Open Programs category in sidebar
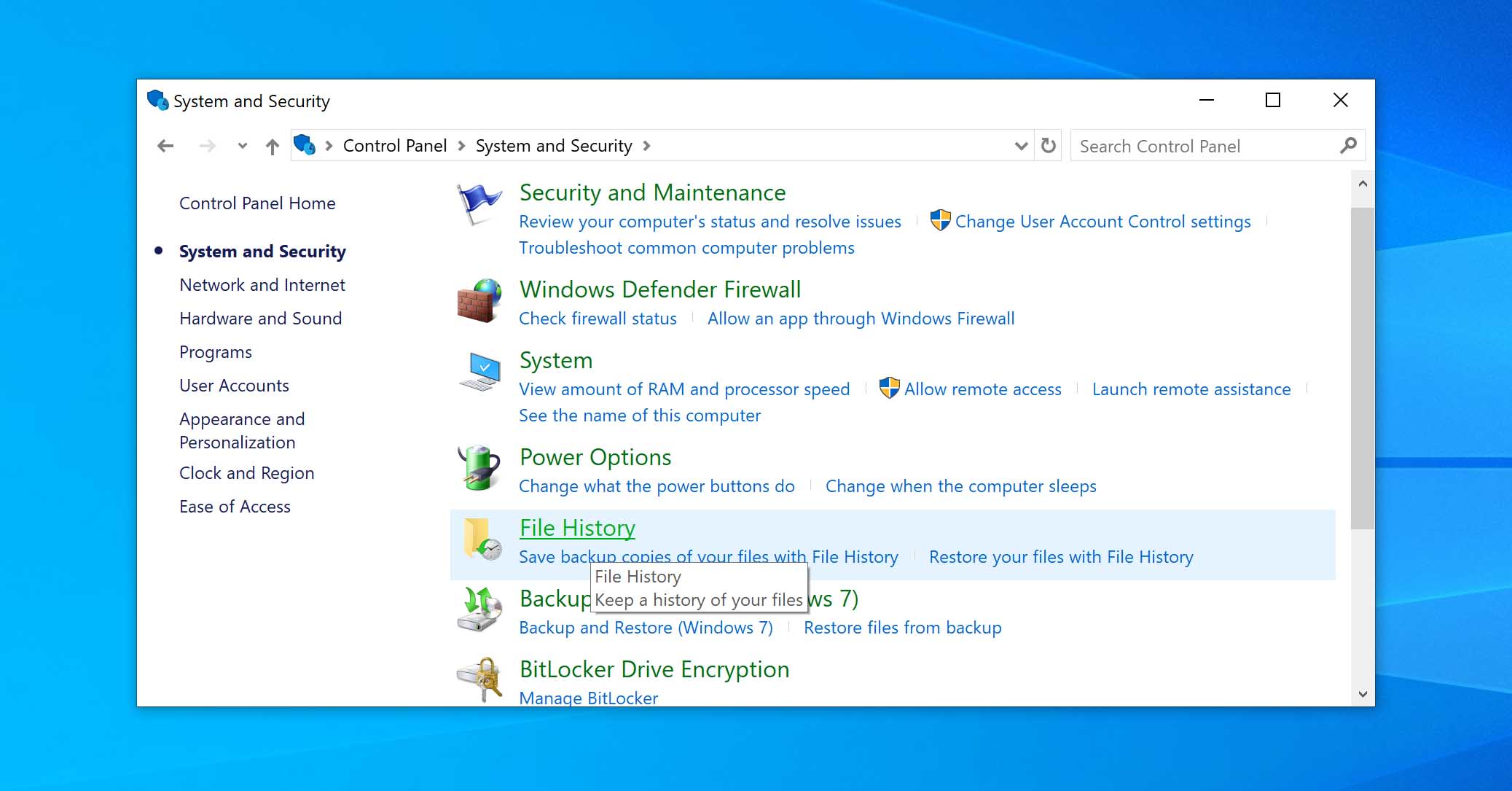The height and width of the screenshot is (791, 1512). [x=216, y=352]
